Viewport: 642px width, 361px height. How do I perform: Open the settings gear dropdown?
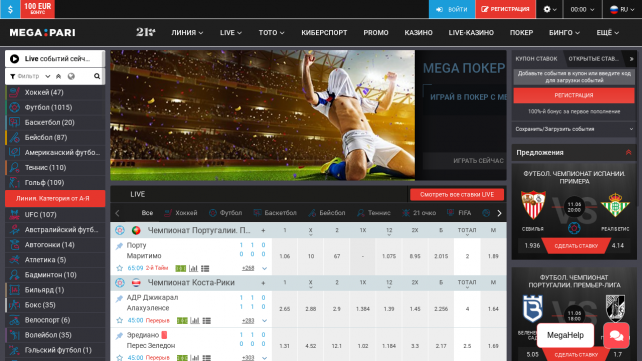click(549, 9)
